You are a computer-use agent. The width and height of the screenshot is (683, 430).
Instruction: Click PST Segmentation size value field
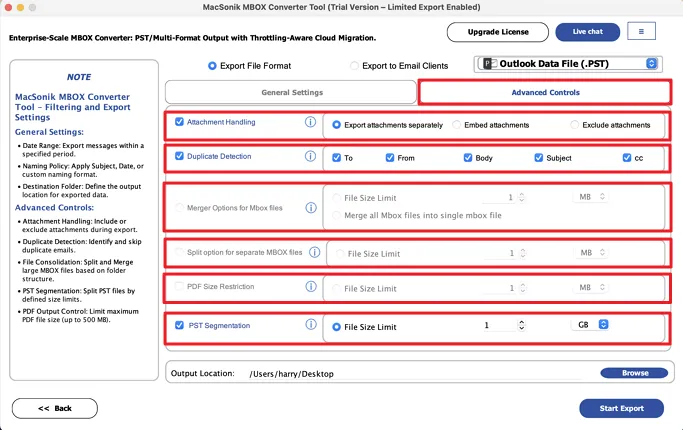pyautogui.click(x=499, y=325)
